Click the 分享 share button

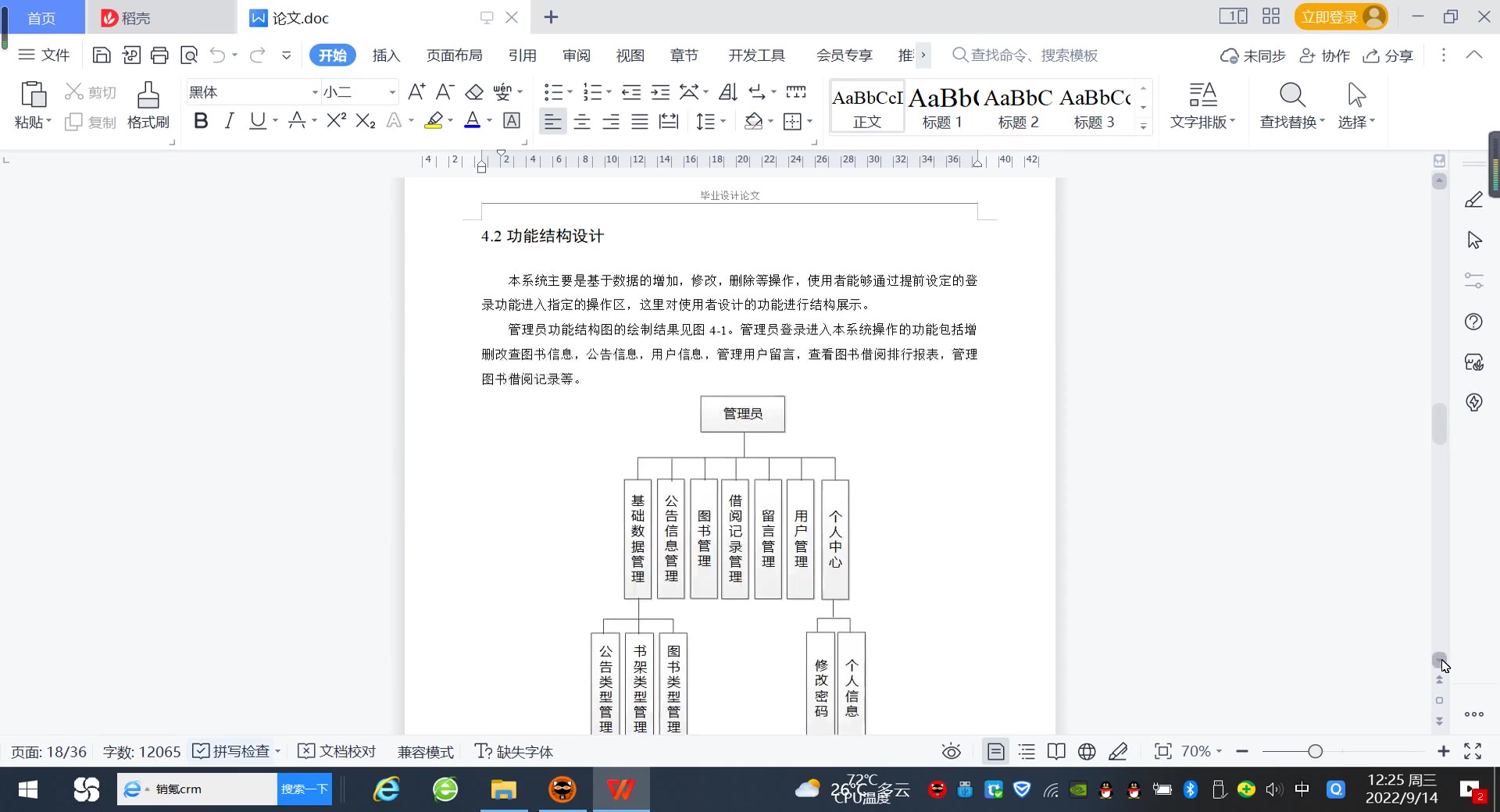[x=1388, y=55]
